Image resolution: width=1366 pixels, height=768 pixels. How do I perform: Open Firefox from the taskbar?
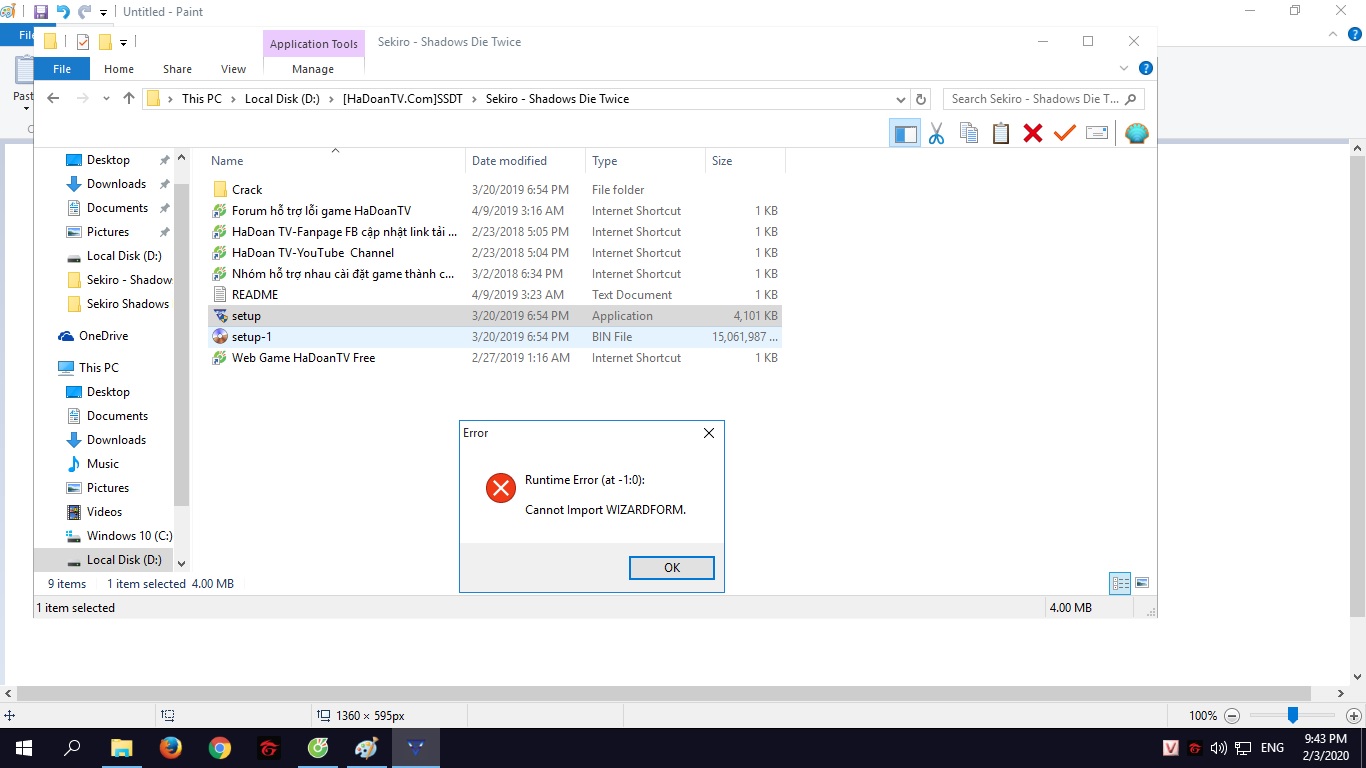[x=170, y=748]
